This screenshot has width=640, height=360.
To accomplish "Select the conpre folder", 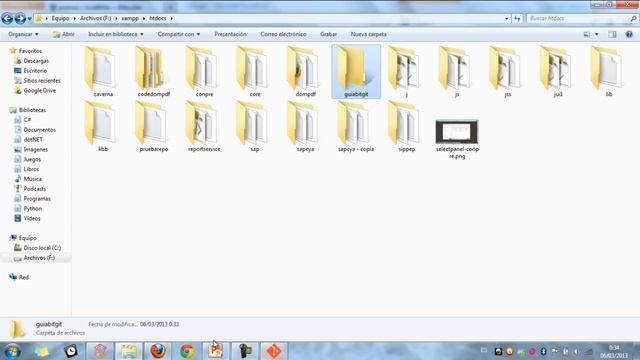I will [204, 71].
